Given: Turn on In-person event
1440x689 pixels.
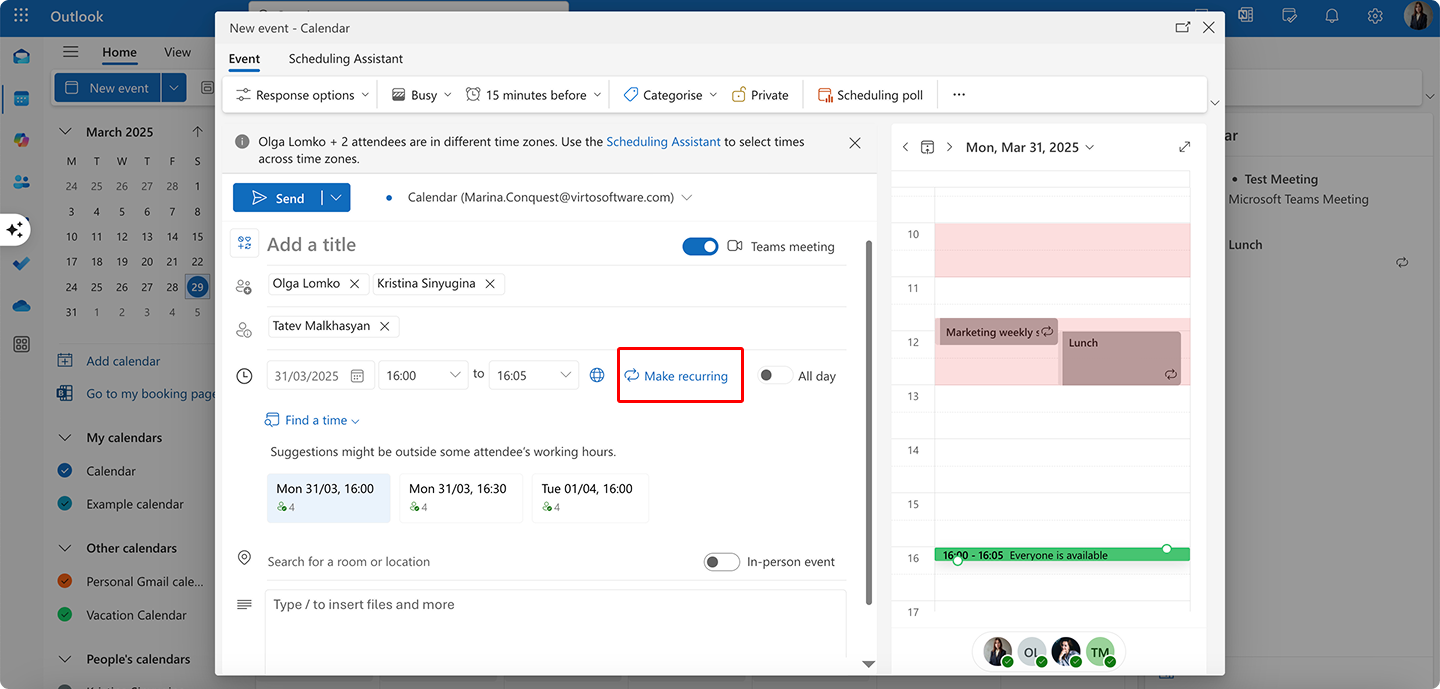Looking at the screenshot, I should click(721, 561).
